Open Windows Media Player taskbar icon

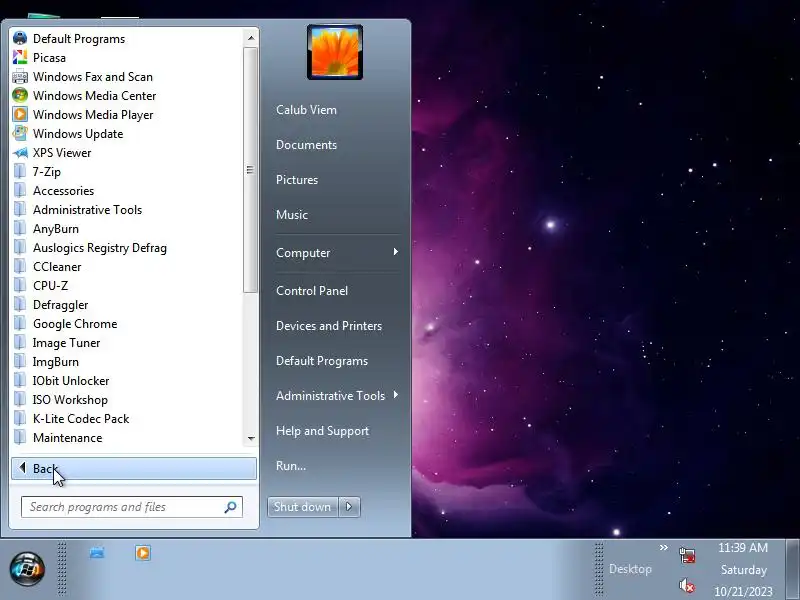(143, 553)
